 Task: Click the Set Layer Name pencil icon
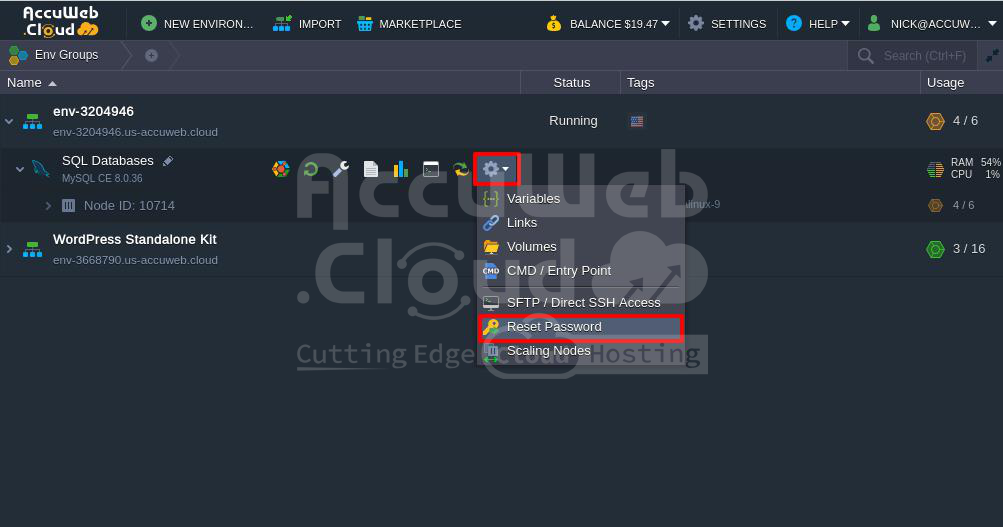click(168, 161)
